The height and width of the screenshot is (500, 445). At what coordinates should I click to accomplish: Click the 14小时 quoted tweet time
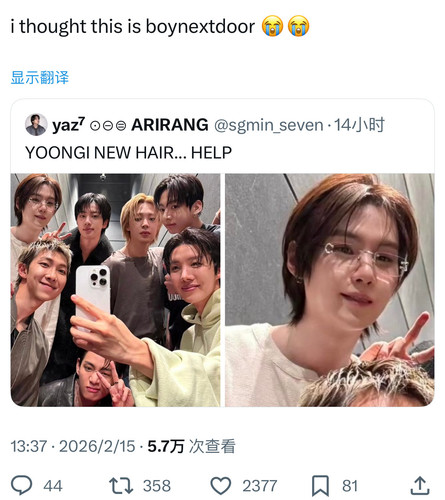359,125
